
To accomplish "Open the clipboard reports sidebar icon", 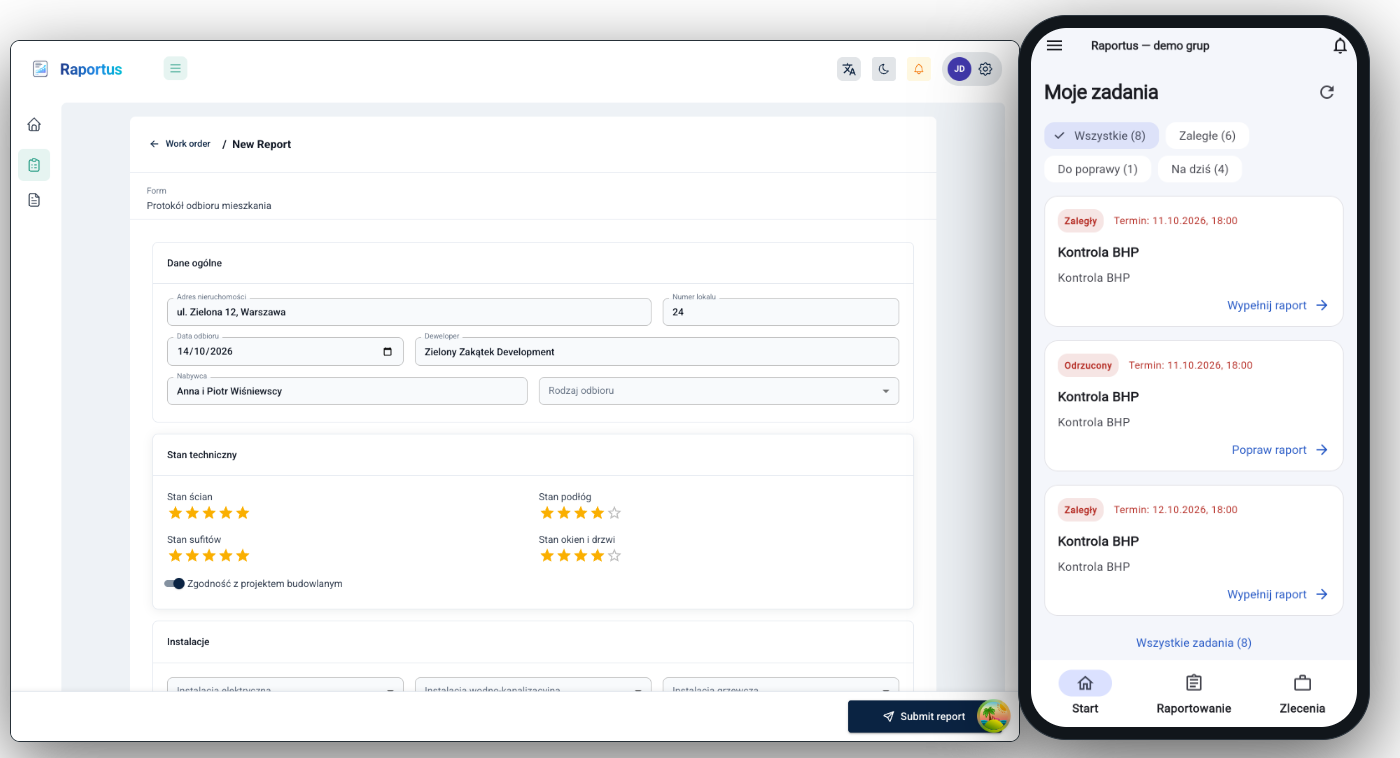I will 34,165.
